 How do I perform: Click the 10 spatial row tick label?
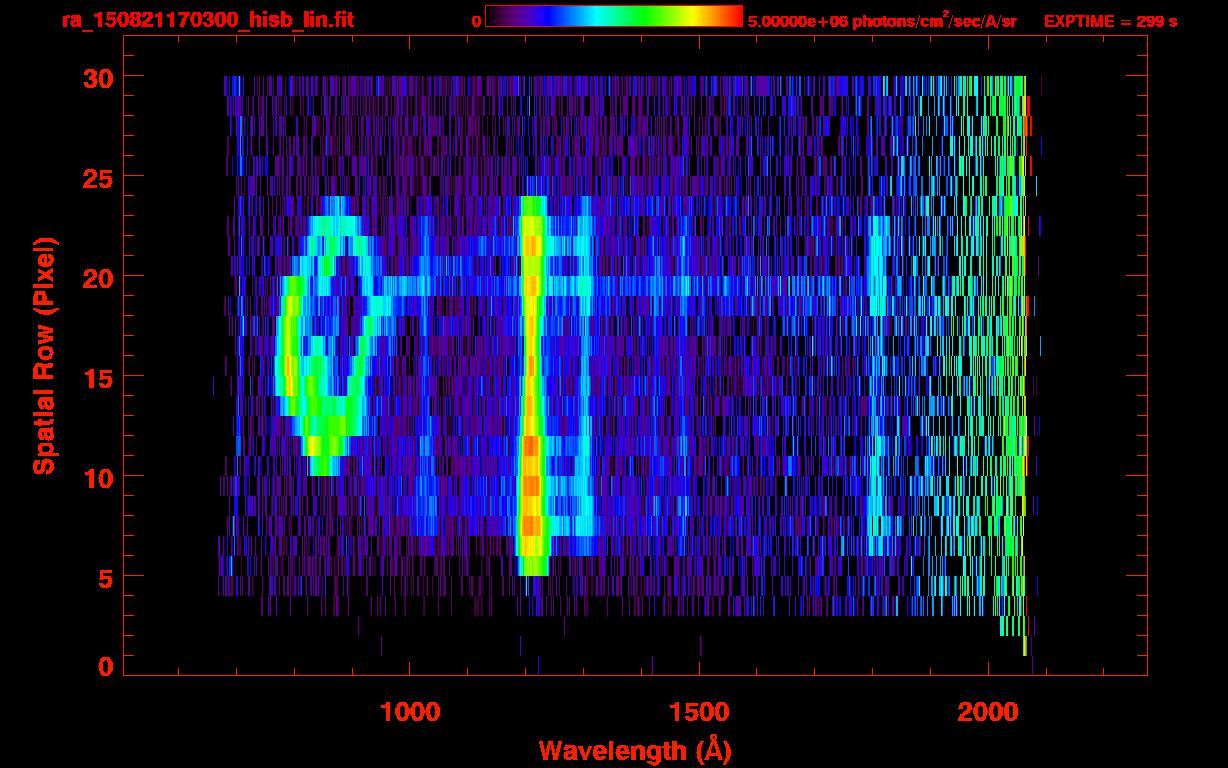(97, 477)
